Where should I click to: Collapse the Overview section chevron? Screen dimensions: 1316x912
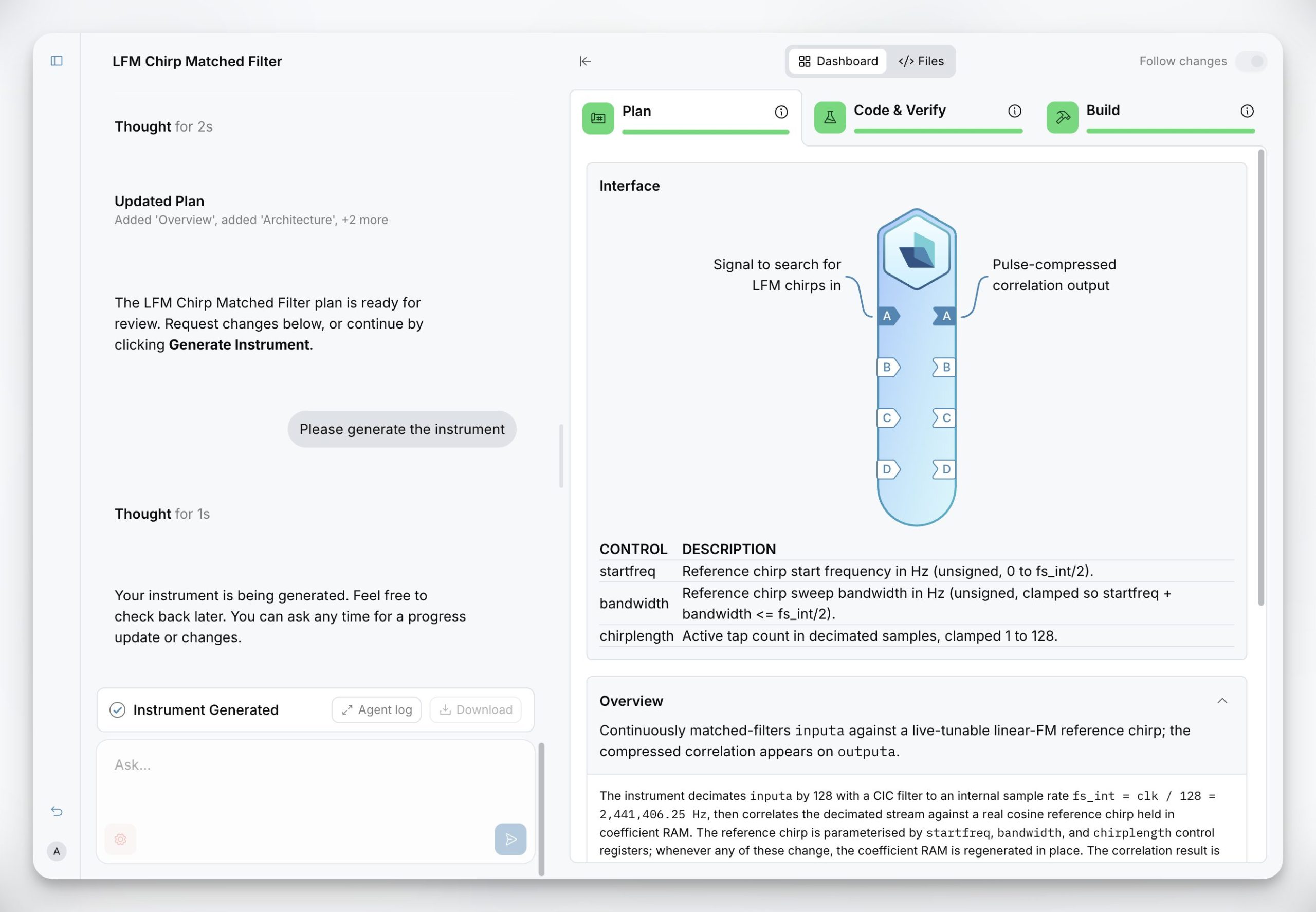click(x=1222, y=701)
